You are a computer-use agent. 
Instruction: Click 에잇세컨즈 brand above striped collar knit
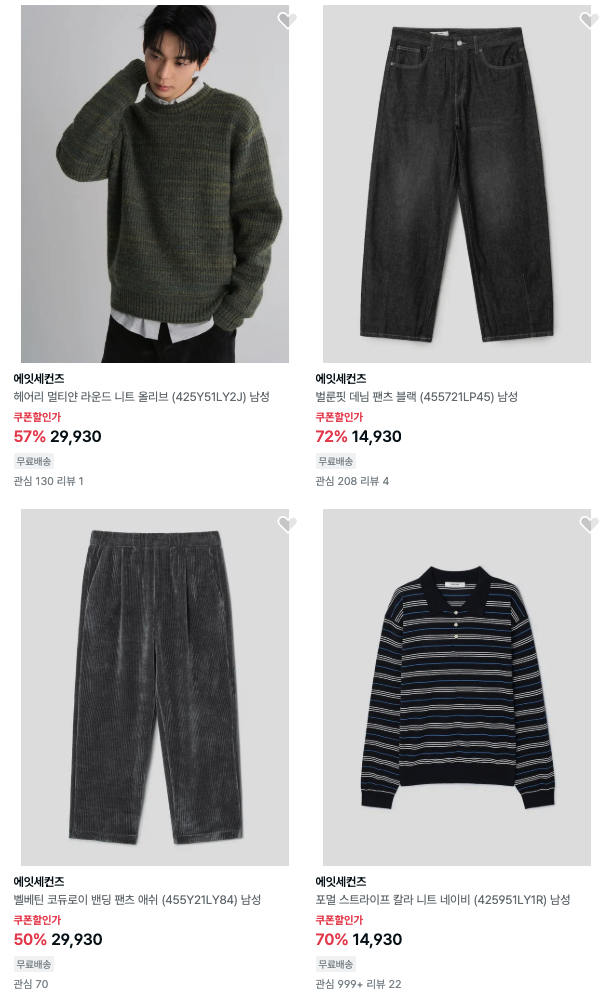coord(341,882)
